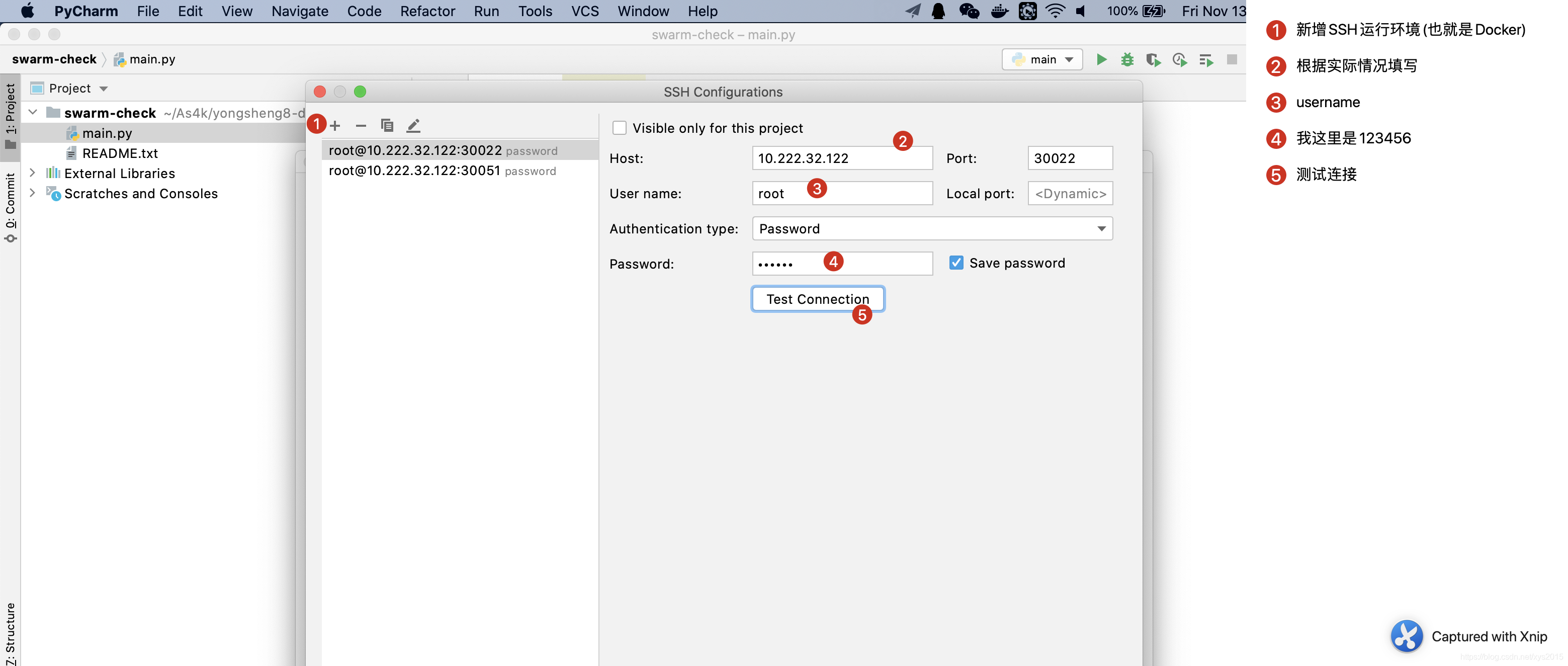
Task: Click Test Connection button
Action: click(817, 298)
